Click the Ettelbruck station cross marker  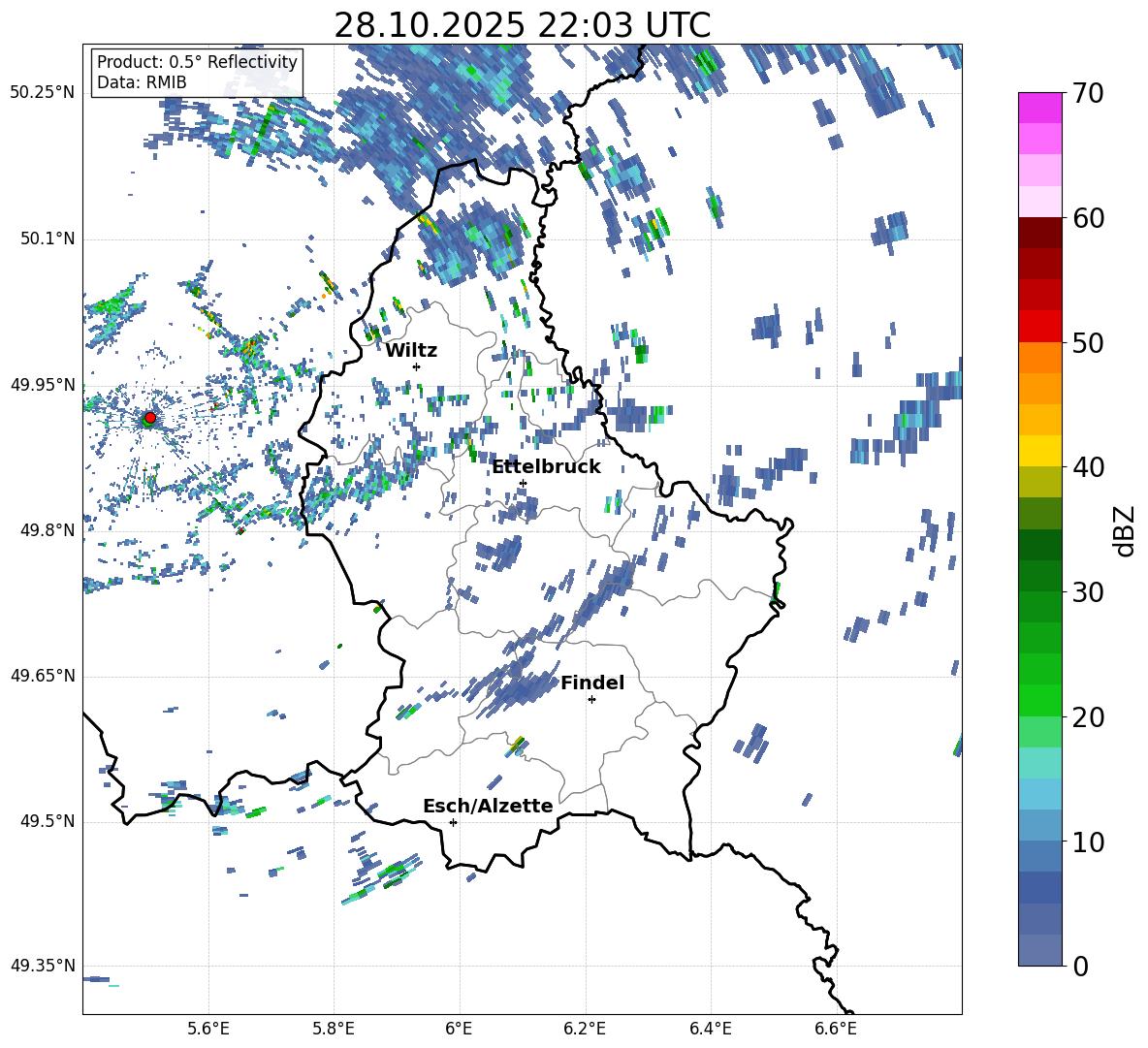coord(523,483)
